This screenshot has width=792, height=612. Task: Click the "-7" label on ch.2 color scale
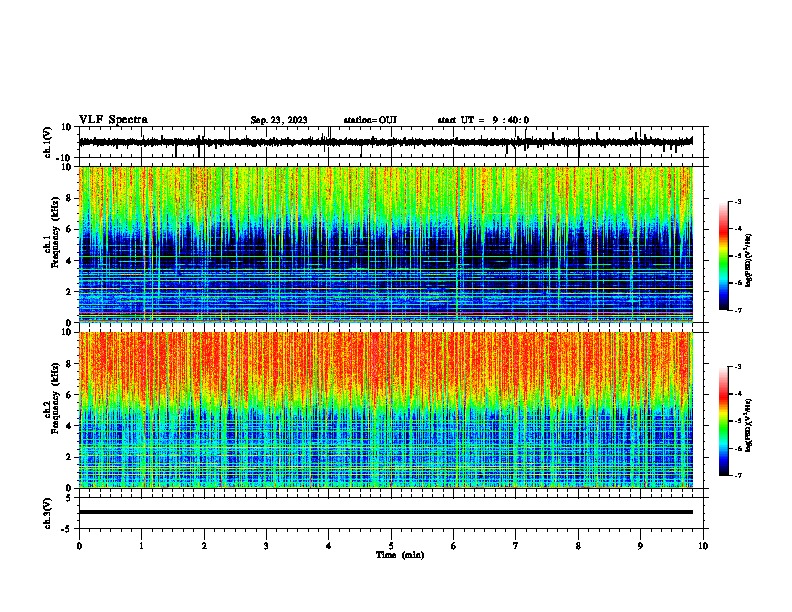click(738, 475)
